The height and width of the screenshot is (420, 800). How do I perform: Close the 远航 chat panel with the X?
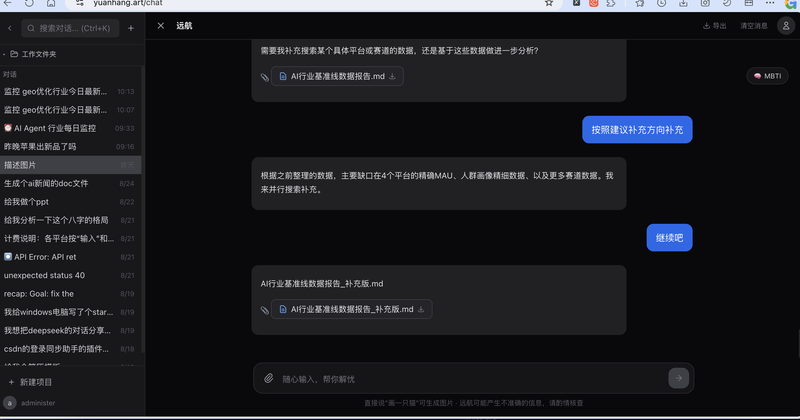pos(161,26)
